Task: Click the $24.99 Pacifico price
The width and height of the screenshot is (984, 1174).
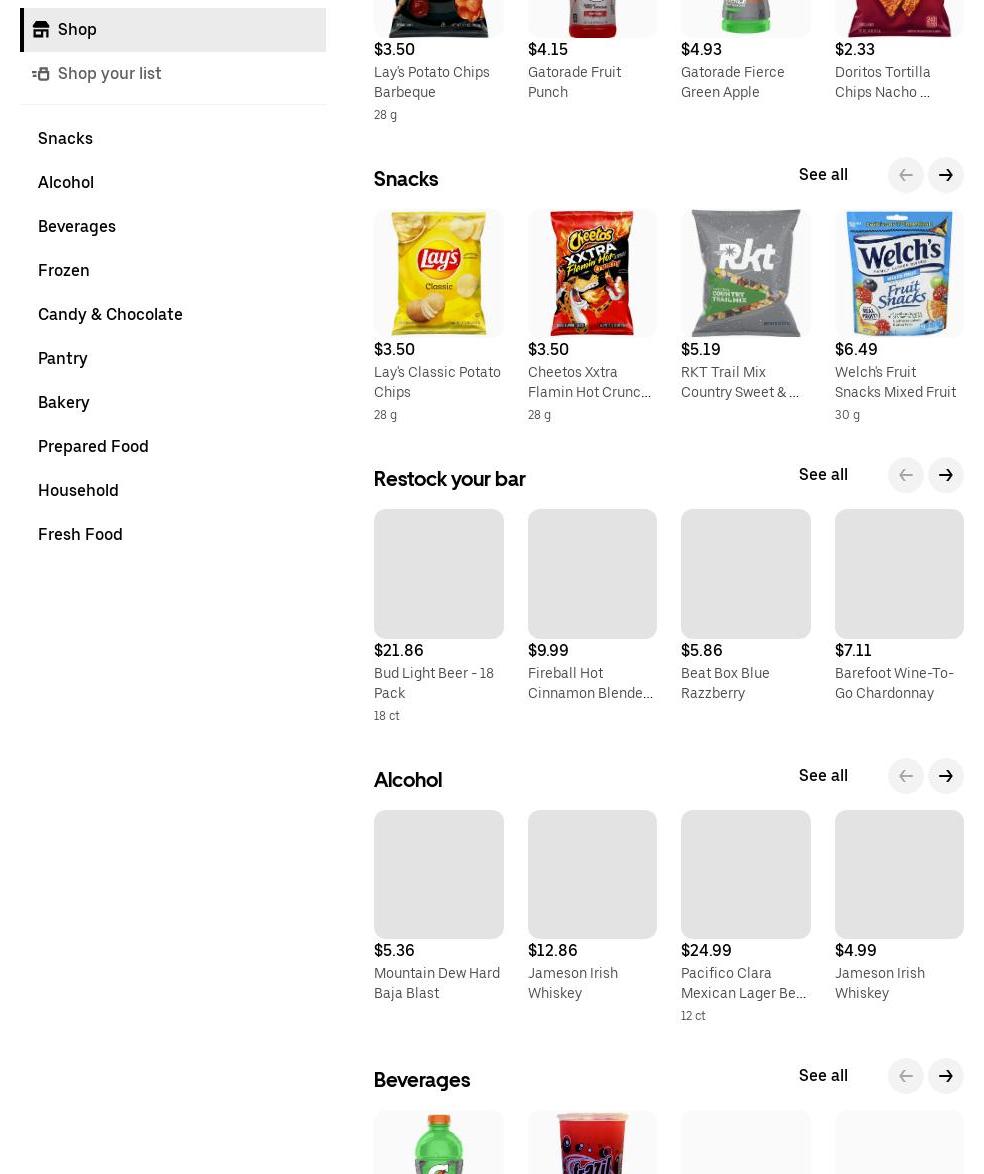Action: point(706,950)
